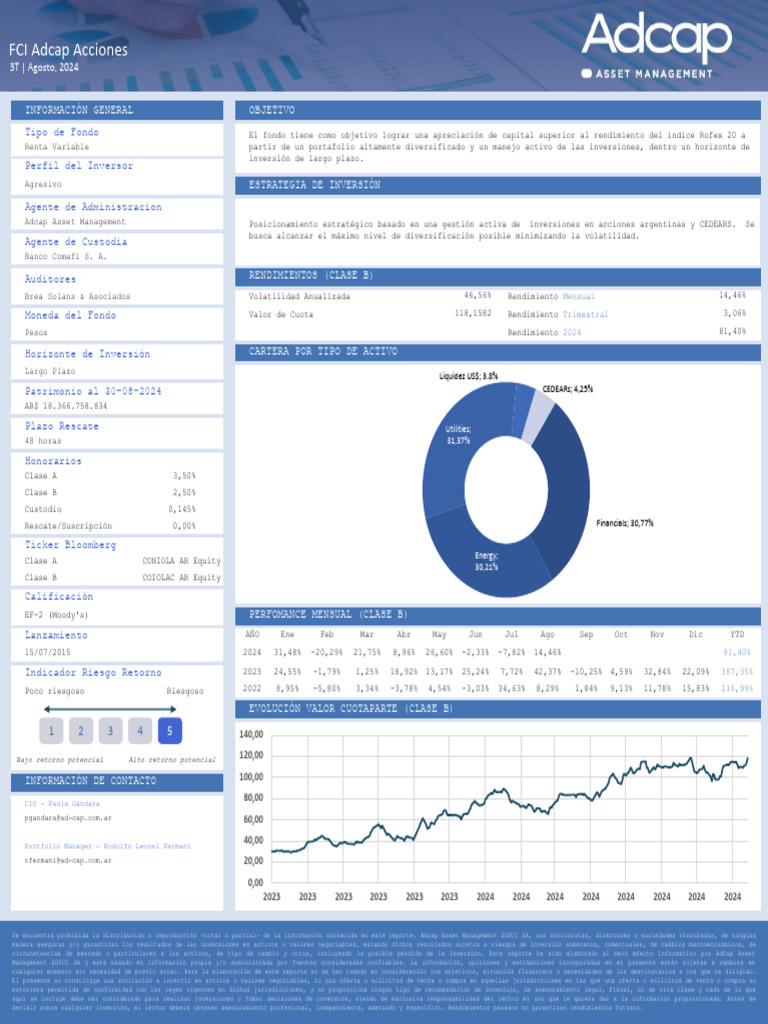Select the quarterly return value '3,06%'
Screen dimensions: 768x1024
coord(734,313)
